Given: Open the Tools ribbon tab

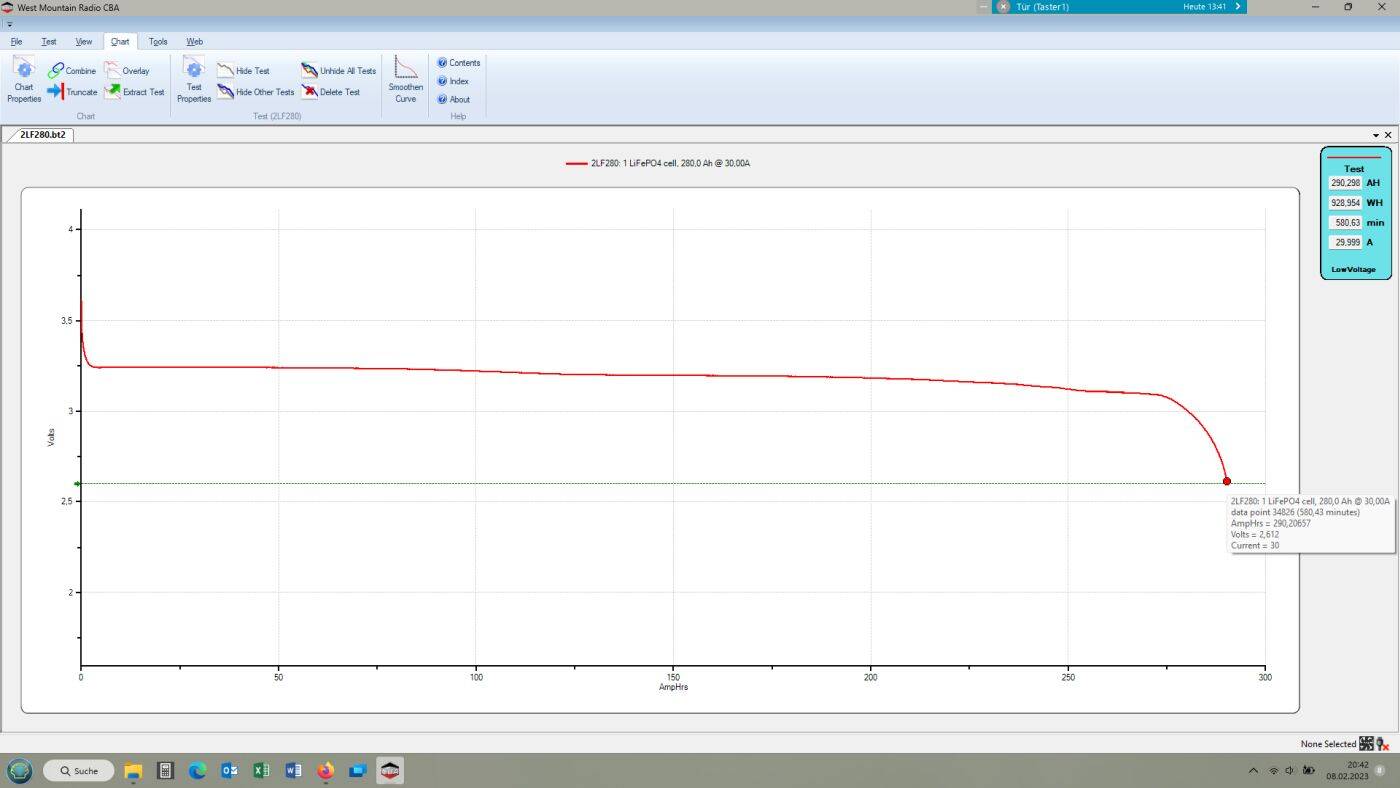Looking at the screenshot, I should click(x=158, y=42).
